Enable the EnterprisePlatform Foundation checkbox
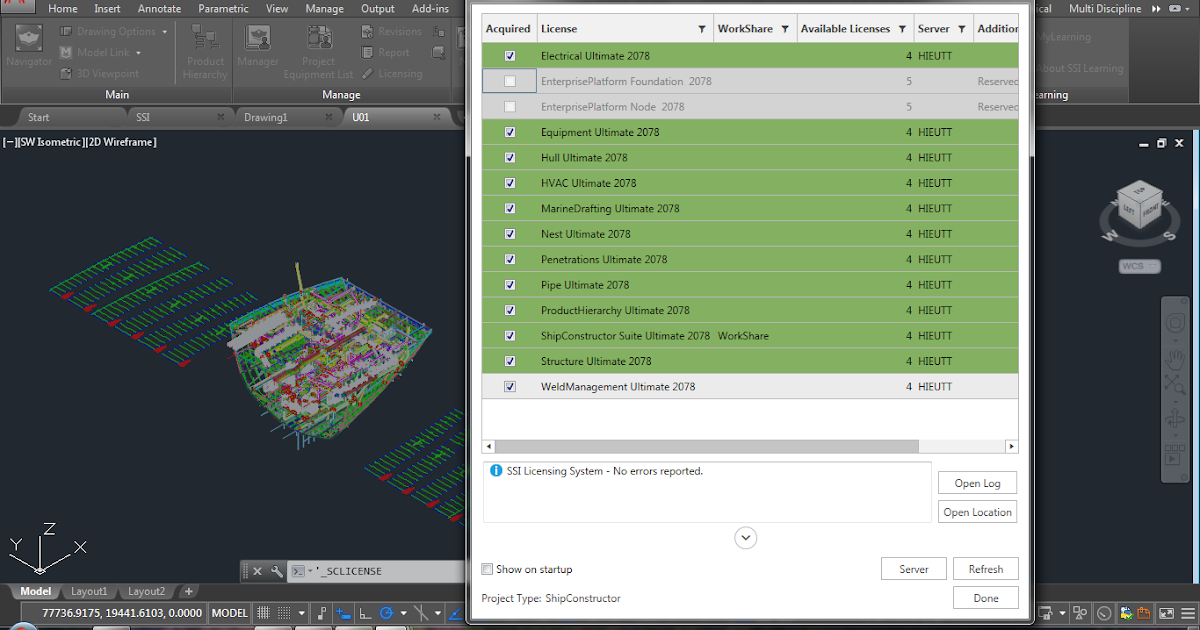This screenshot has width=1200, height=630. point(509,80)
